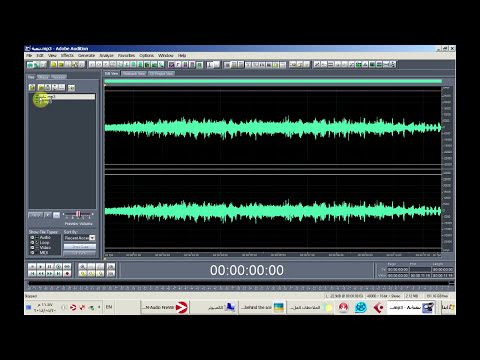Switch to the Edit View tab

pyautogui.click(x=112, y=73)
